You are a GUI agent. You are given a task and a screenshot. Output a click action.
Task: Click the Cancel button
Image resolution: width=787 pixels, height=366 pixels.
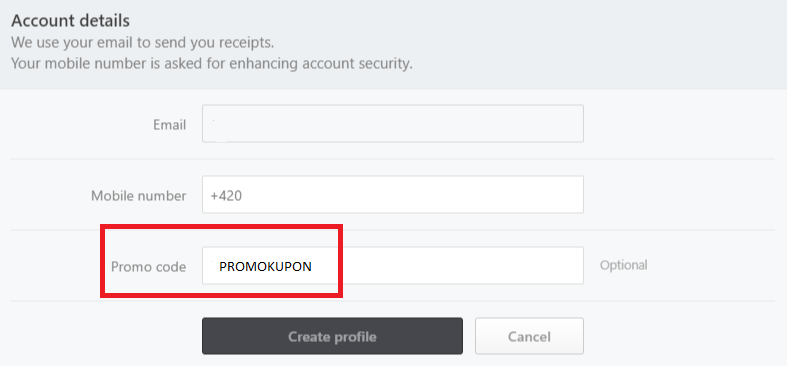click(529, 336)
